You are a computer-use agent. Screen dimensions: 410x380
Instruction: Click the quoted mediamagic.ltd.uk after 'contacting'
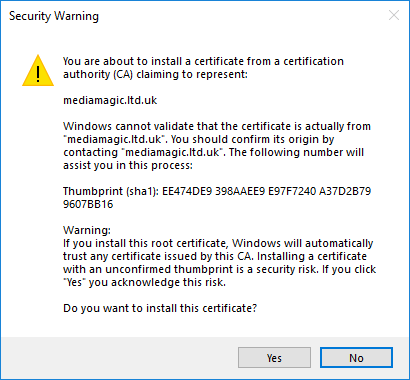[172, 152]
